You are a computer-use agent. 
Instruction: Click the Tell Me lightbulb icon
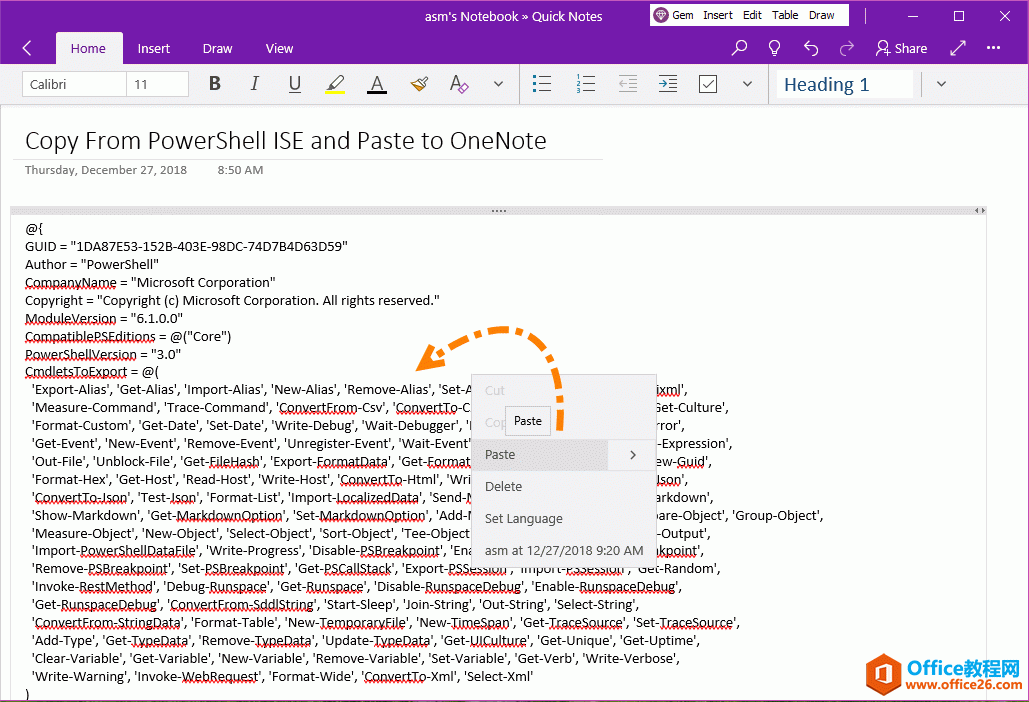pos(774,47)
